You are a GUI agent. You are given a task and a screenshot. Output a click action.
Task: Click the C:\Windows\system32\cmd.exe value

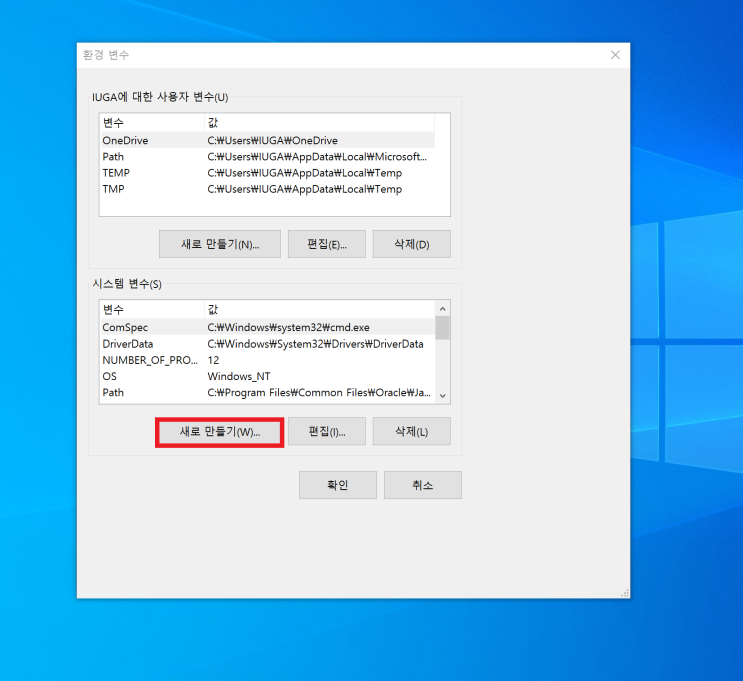[289, 327]
